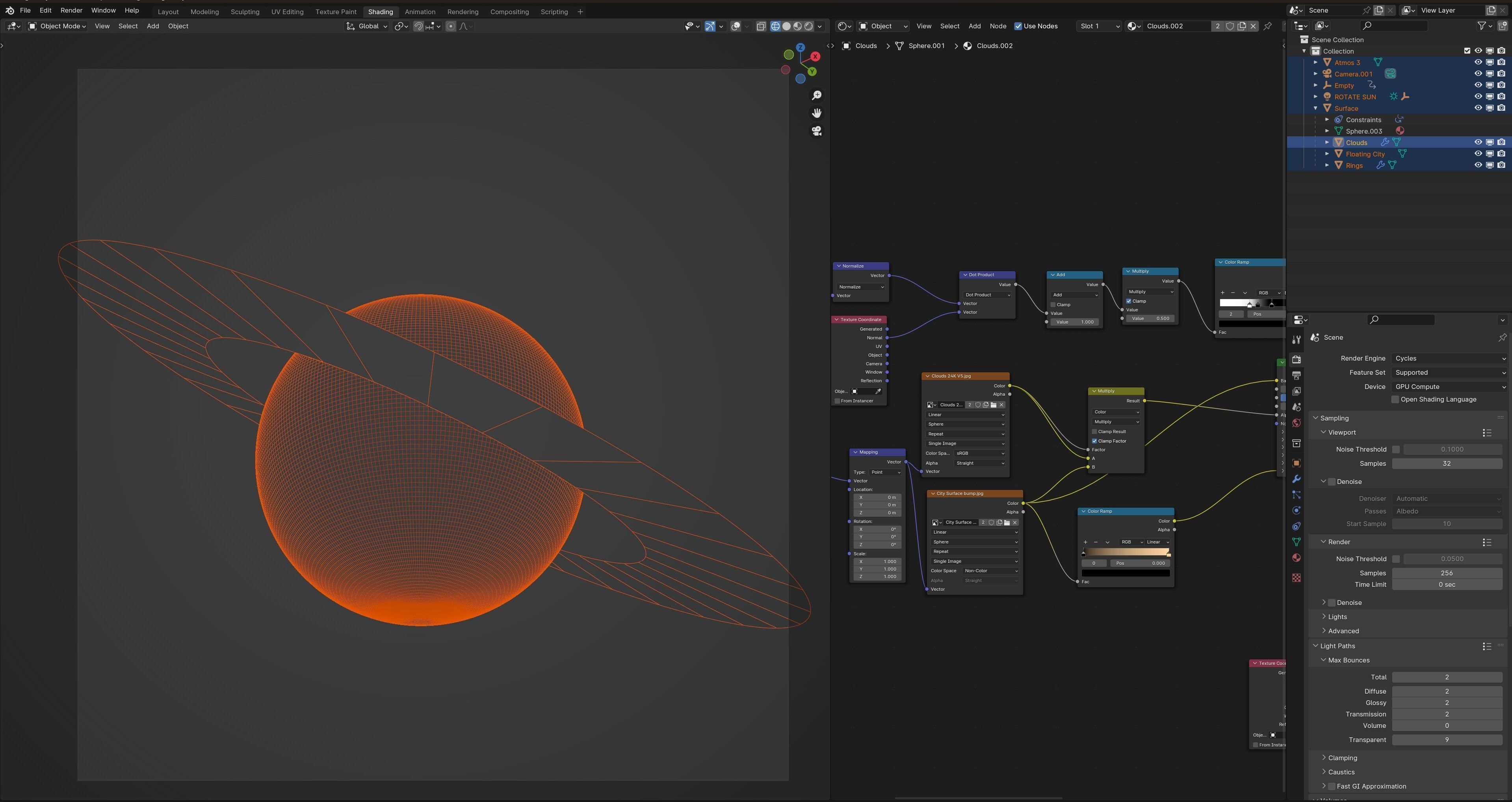The height and width of the screenshot is (802, 1512).
Task: Expand Floating City in the outliner
Action: (x=1327, y=154)
